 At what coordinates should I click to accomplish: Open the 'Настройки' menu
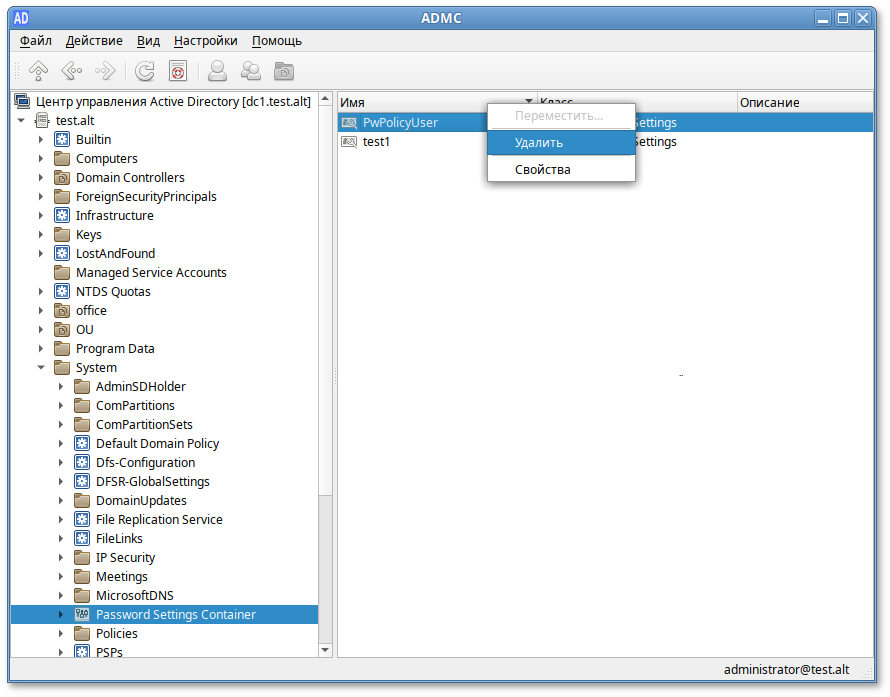[x=205, y=41]
